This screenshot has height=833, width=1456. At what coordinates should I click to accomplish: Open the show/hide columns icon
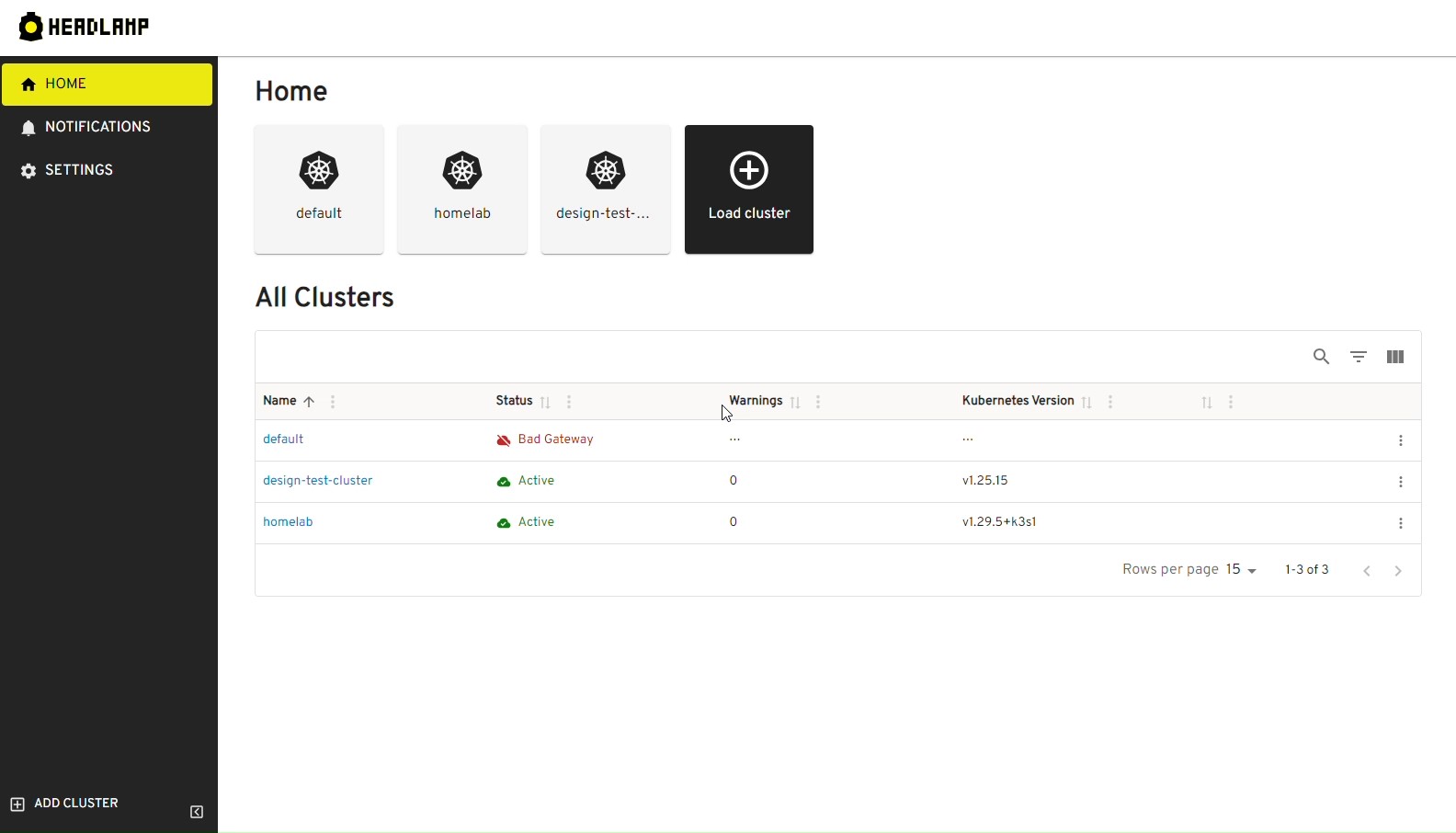[x=1395, y=358]
